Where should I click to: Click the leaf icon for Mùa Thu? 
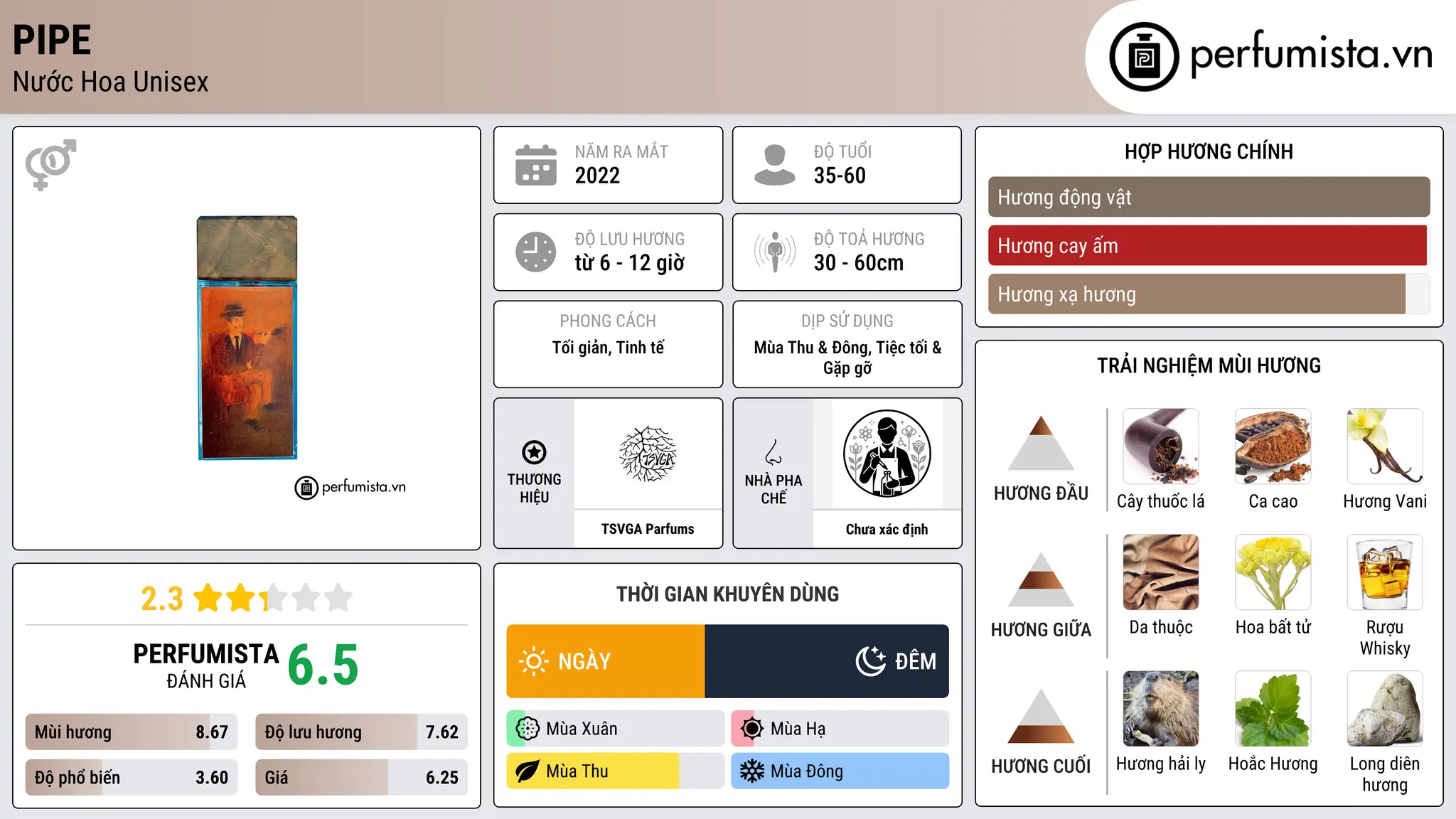[528, 771]
